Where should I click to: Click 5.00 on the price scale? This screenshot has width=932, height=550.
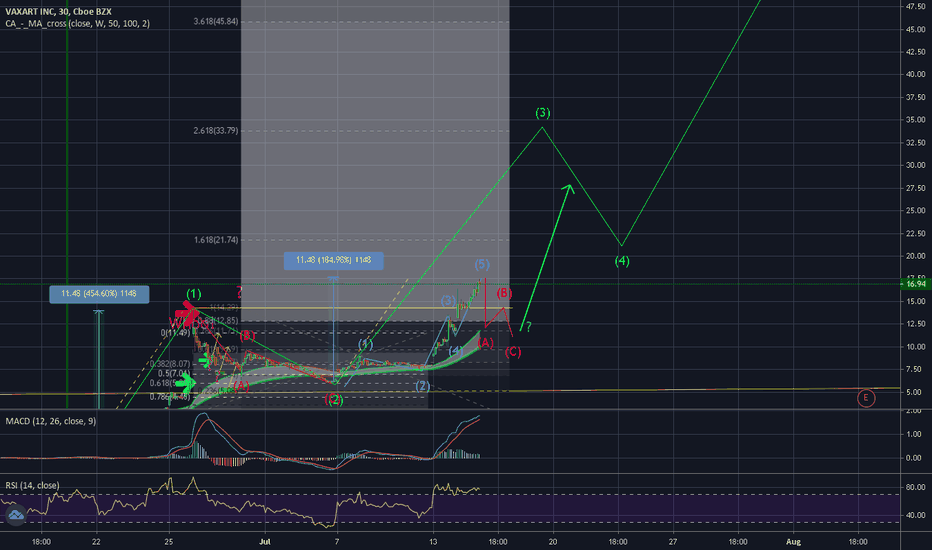pos(915,392)
